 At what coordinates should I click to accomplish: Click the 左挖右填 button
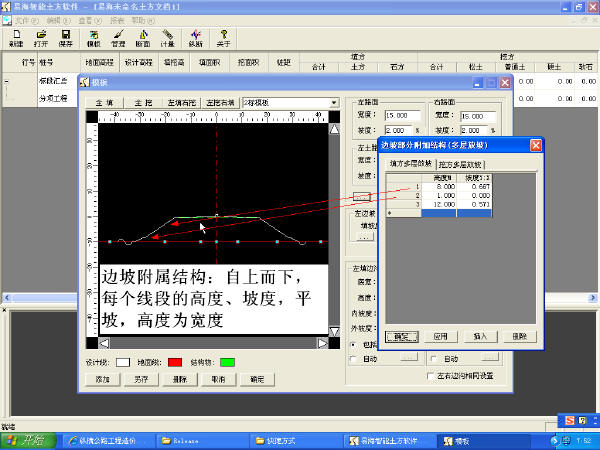220,103
